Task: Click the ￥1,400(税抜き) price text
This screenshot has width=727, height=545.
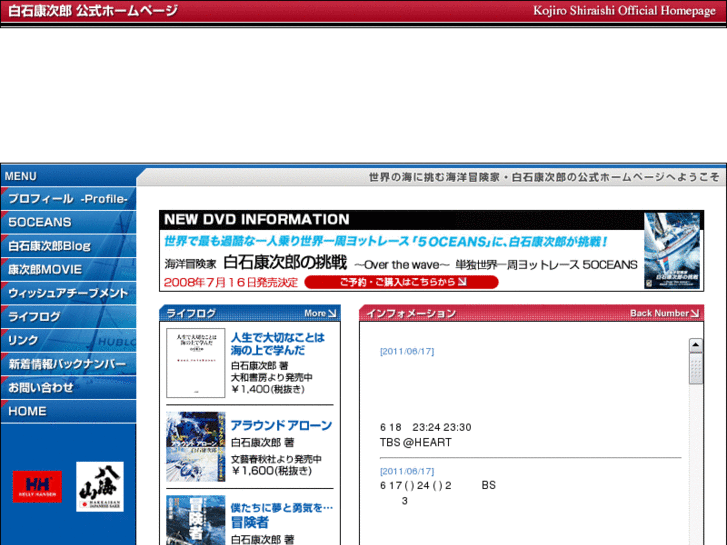Action: pyautogui.click(x=268, y=389)
